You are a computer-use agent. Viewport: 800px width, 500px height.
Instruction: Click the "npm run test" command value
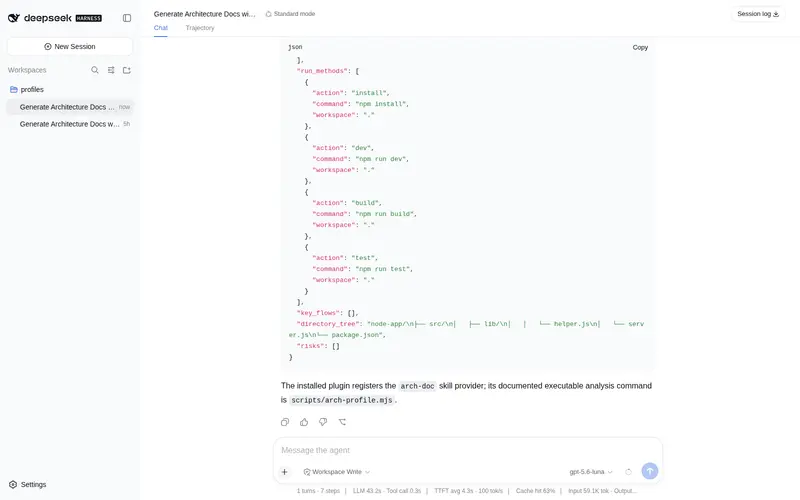(384, 269)
